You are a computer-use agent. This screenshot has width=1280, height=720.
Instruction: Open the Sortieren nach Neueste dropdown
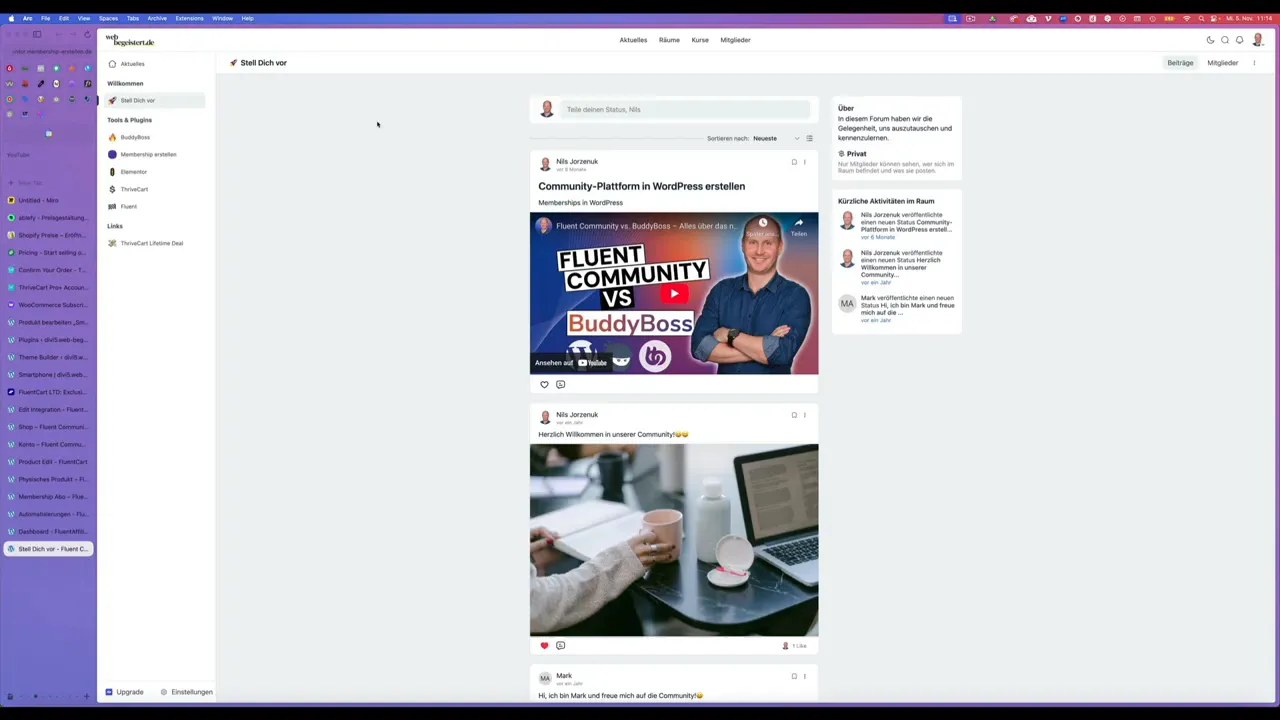tap(777, 138)
